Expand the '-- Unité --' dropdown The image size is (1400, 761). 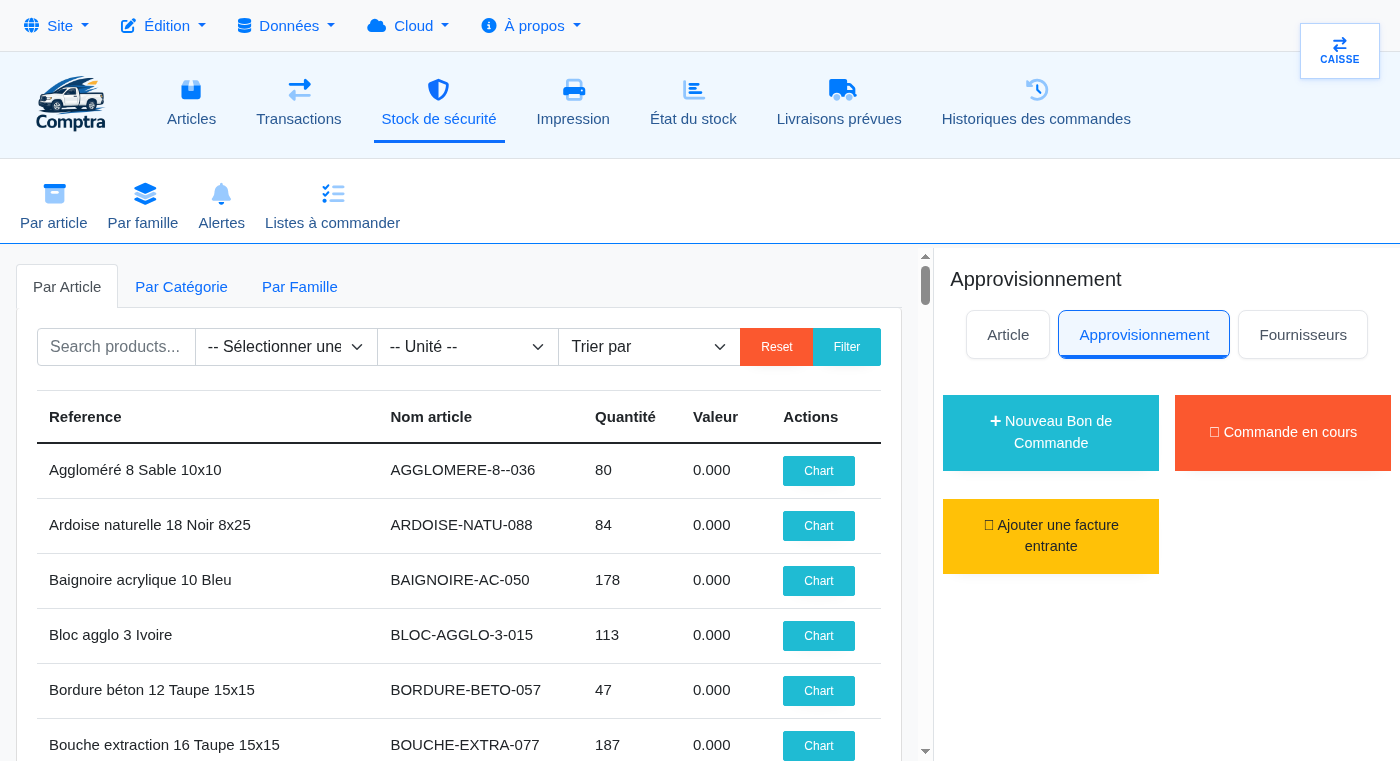(x=467, y=347)
